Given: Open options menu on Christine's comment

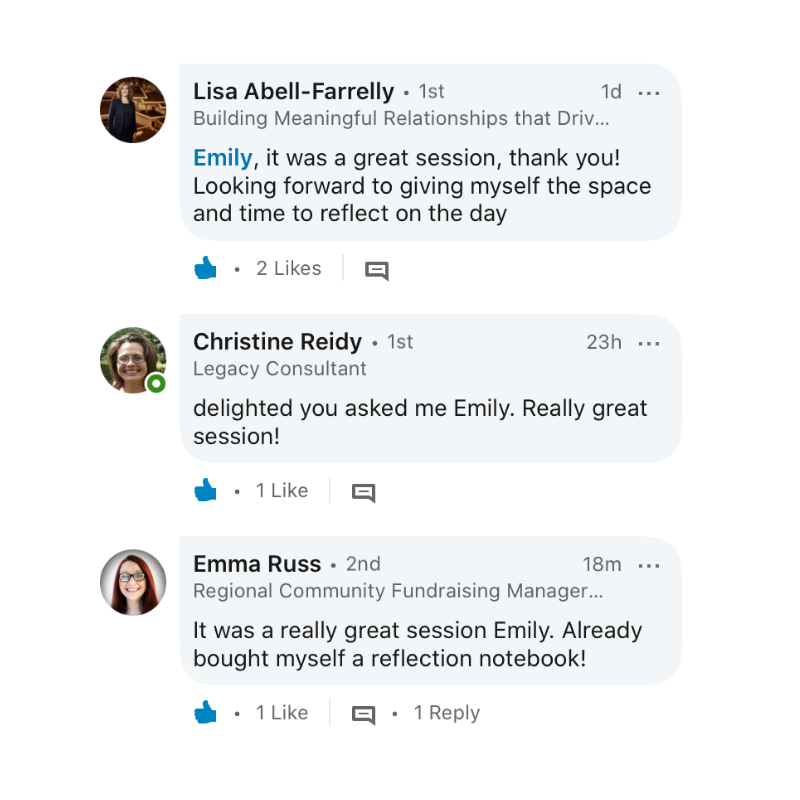Looking at the screenshot, I should click(649, 343).
